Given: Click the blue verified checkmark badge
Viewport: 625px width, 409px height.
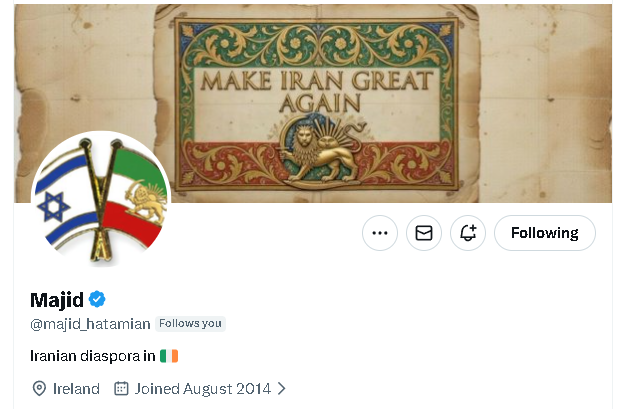Looking at the screenshot, I should [97, 299].
